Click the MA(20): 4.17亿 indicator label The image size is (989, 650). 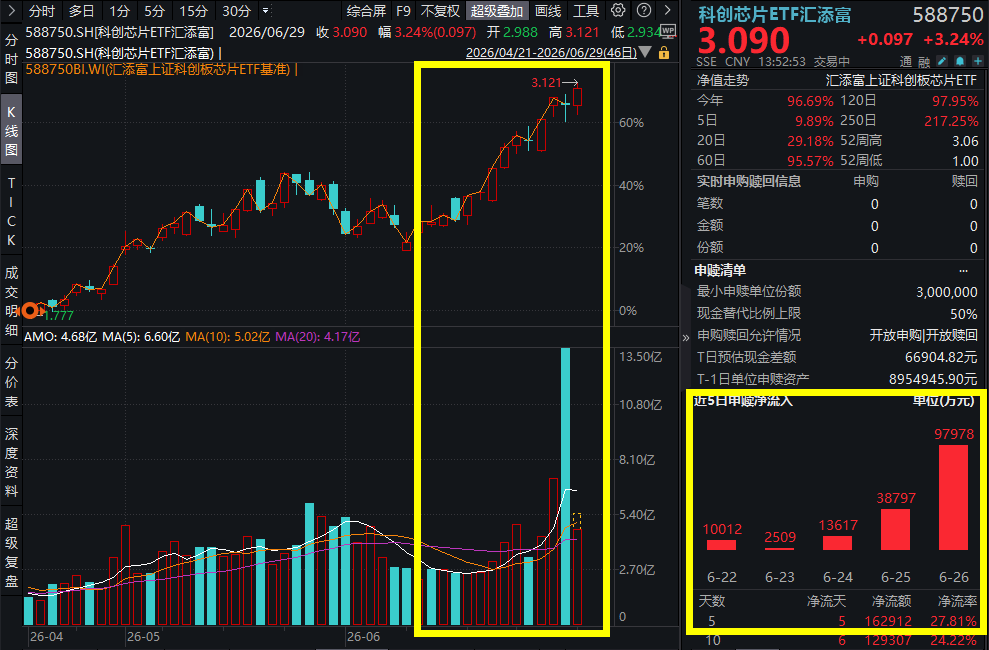click(x=317, y=337)
